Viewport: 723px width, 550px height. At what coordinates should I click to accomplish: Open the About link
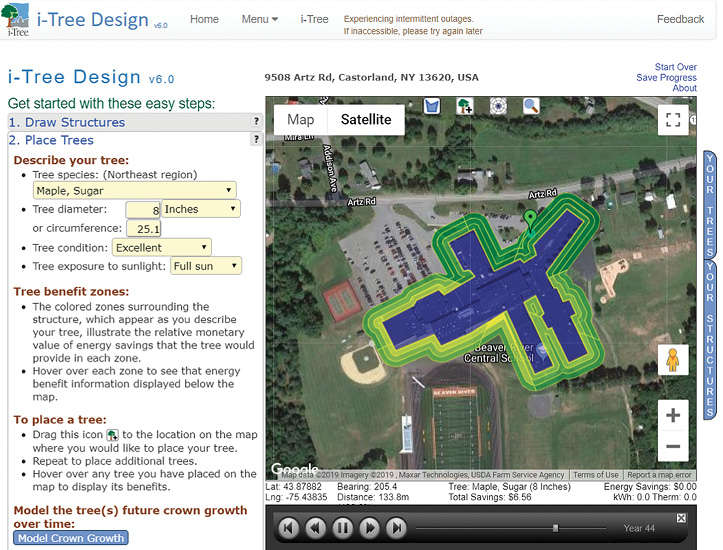tap(684, 88)
